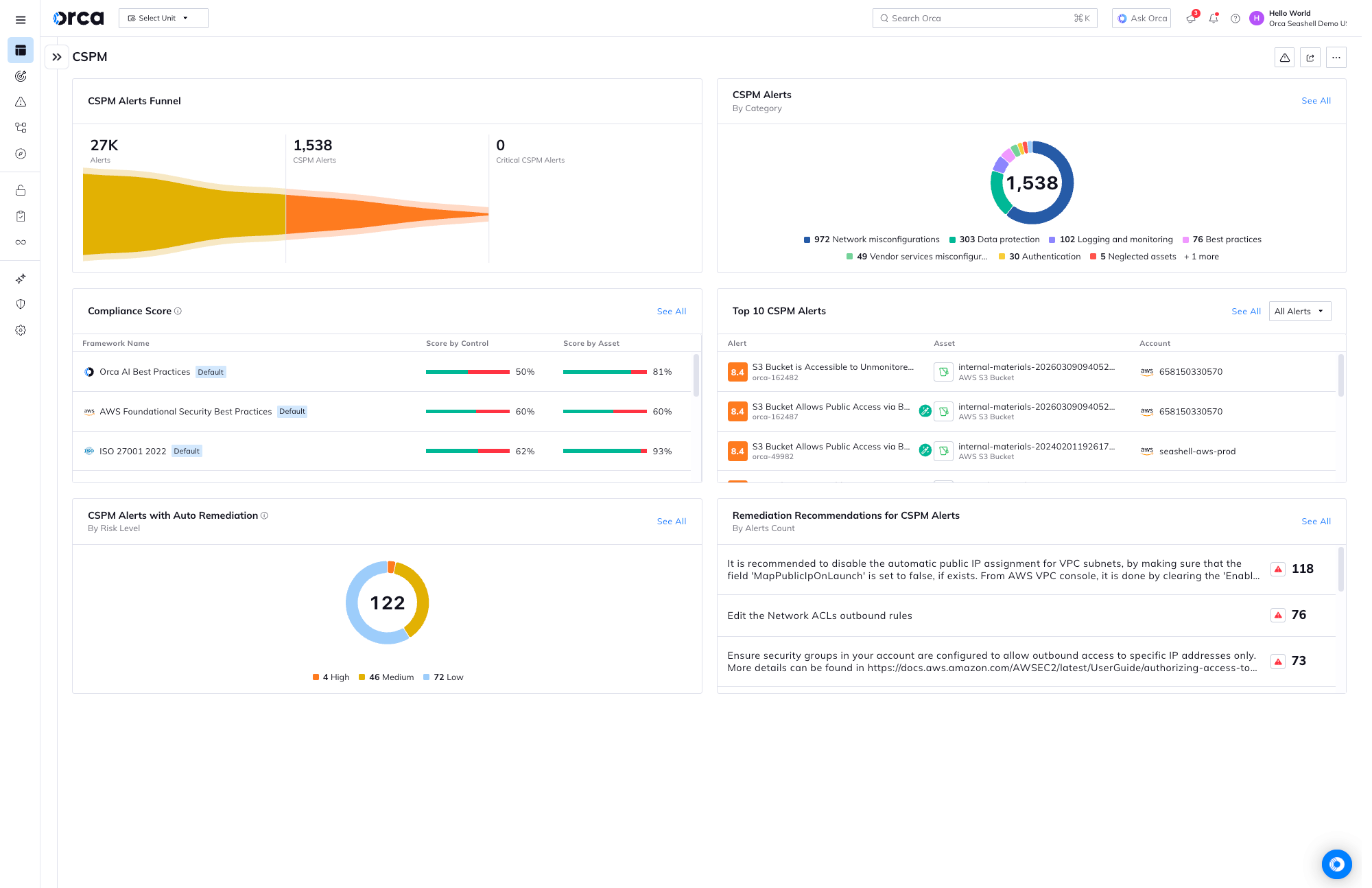Click the Data protection legend swatch
Image resolution: width=1372 pixels, height=888 pixels.
952,239
